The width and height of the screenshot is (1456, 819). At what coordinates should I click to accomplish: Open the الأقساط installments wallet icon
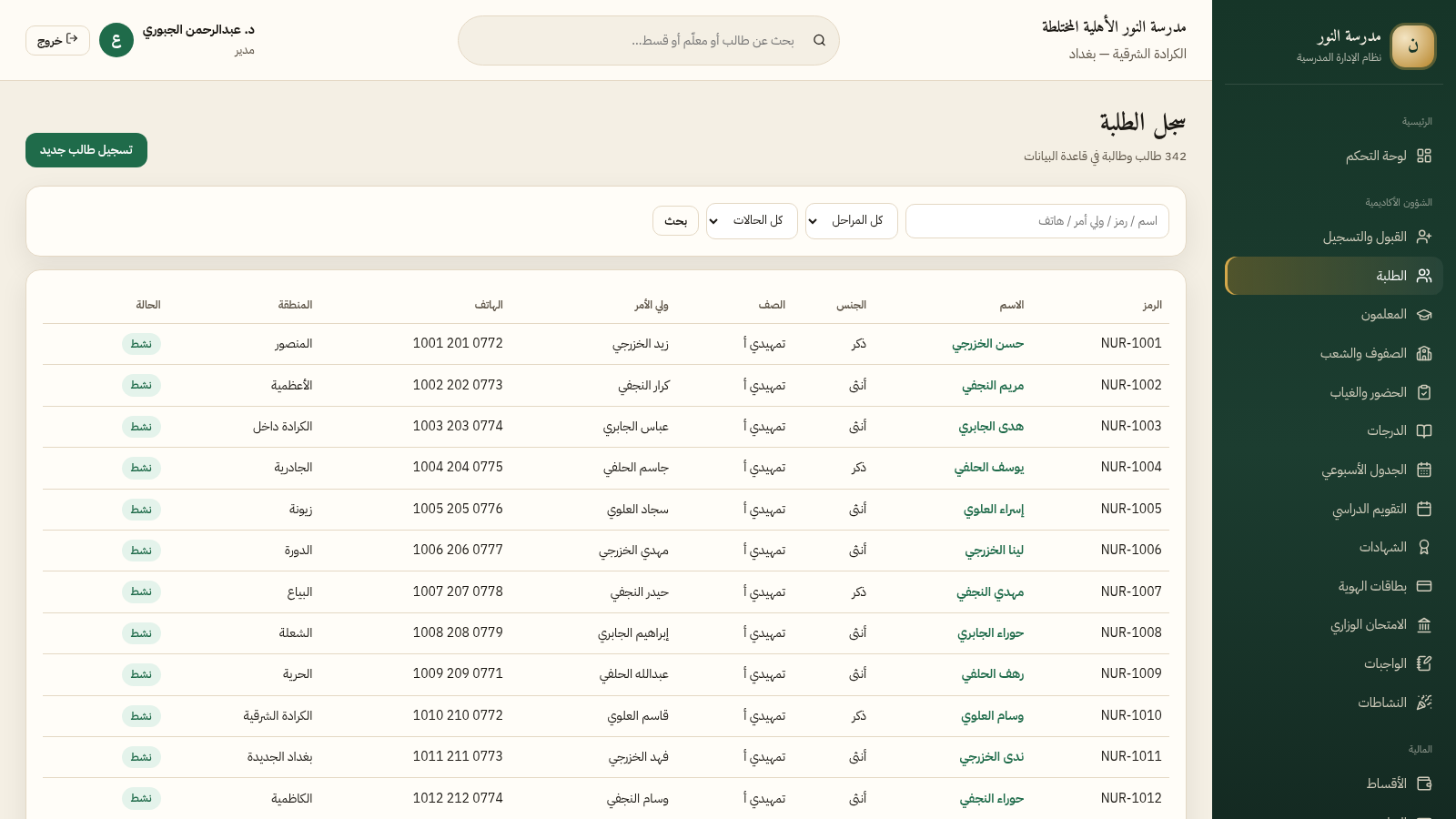(x=1424, y=784)
